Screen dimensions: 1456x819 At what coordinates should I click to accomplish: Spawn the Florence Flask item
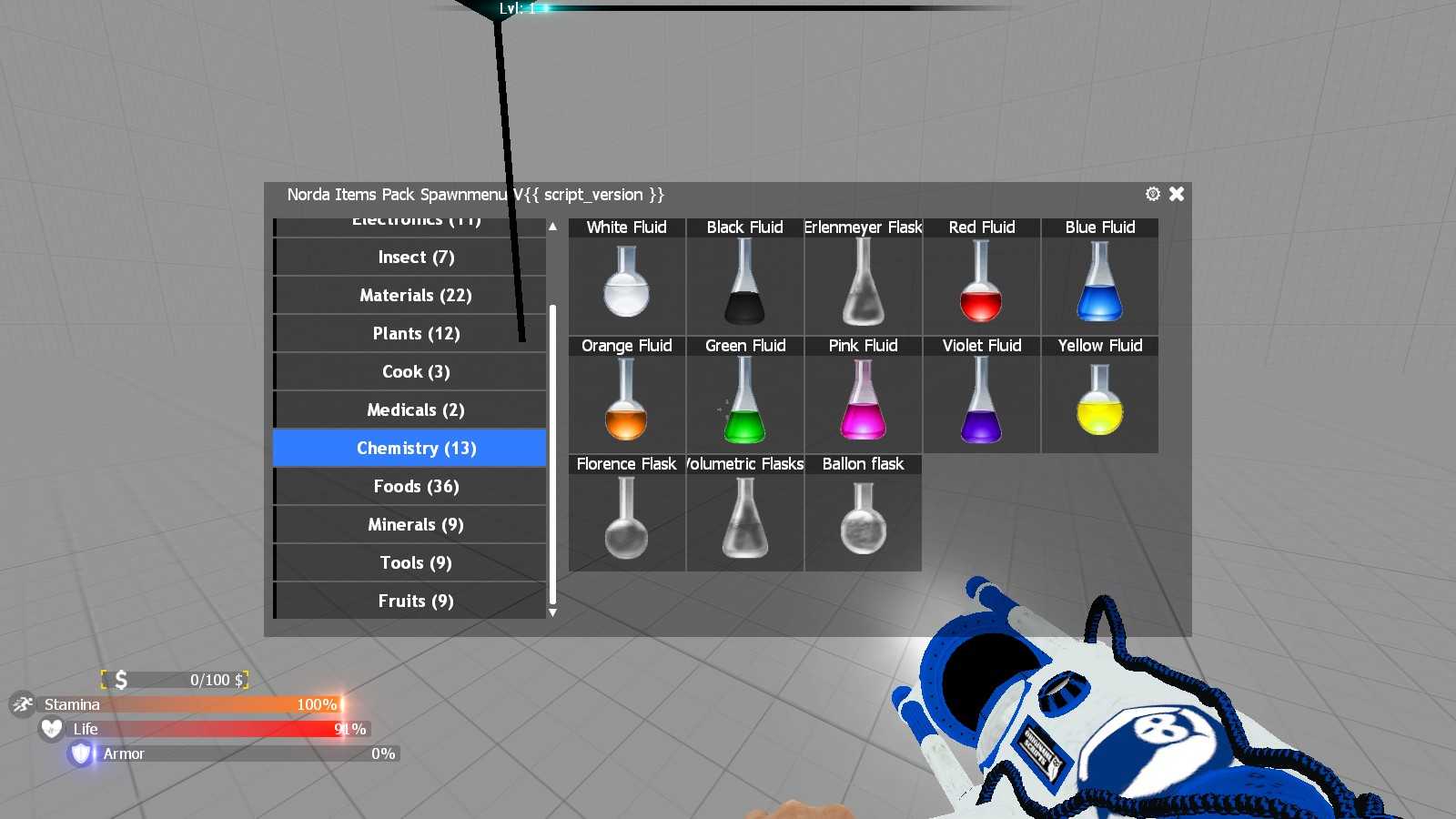[626, 513]
